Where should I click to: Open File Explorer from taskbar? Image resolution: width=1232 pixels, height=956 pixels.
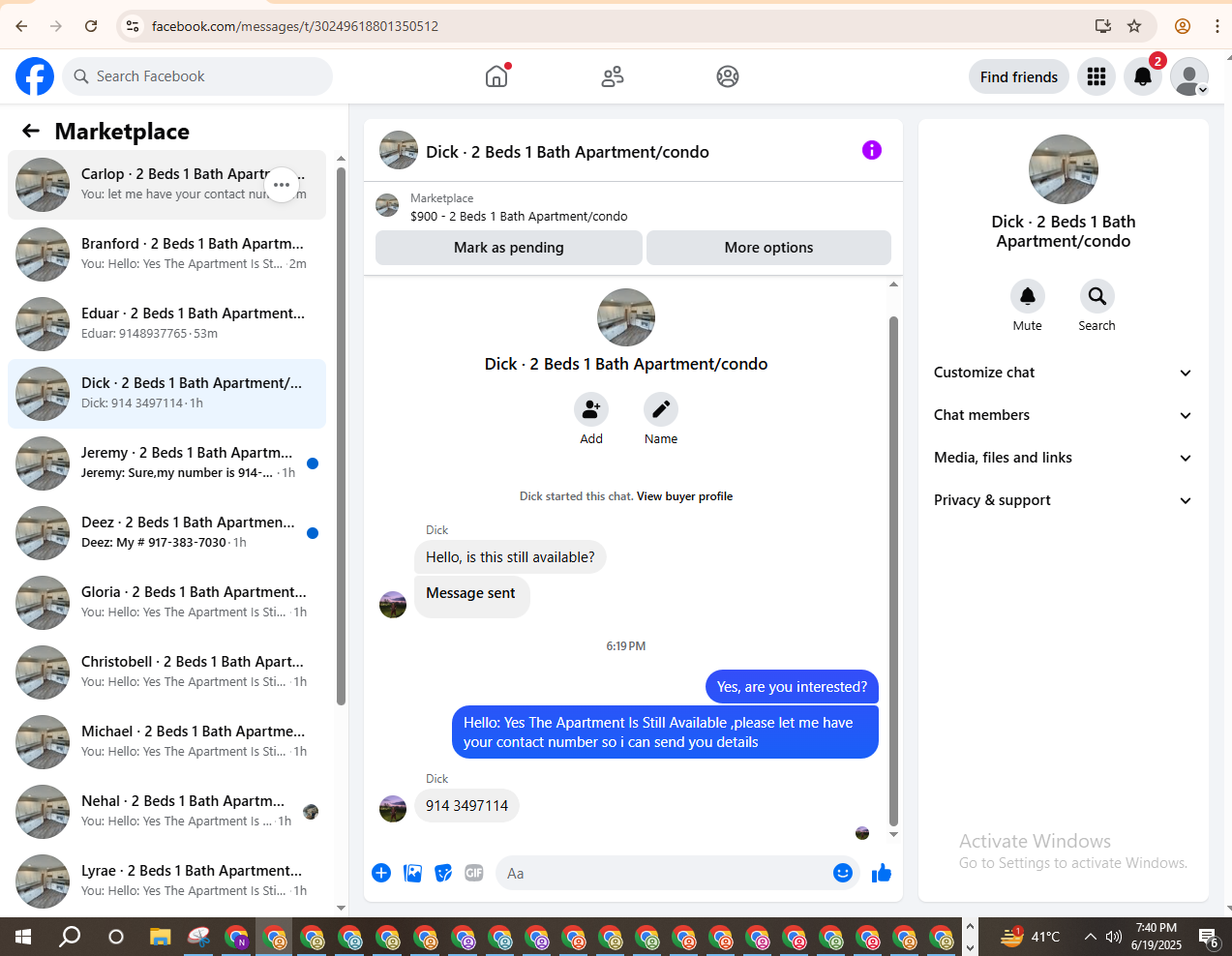tap(161, 937)
